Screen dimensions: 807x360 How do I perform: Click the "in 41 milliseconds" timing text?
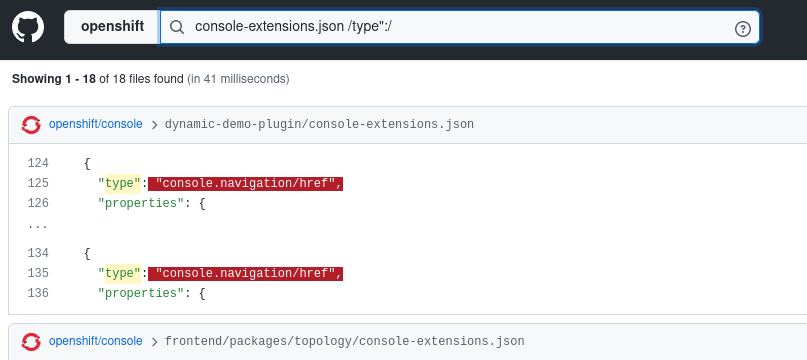click(238, 79)
